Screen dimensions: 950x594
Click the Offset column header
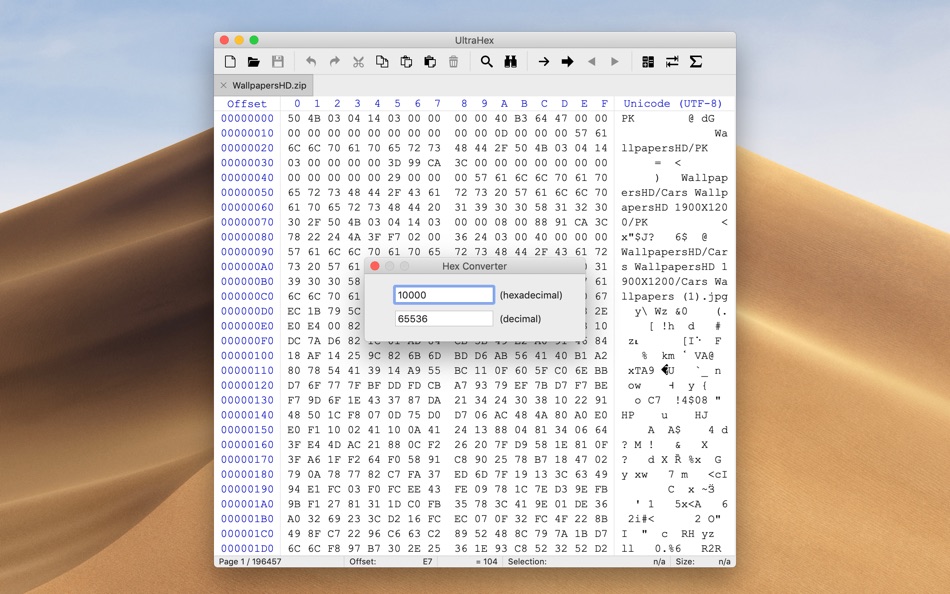247,104
